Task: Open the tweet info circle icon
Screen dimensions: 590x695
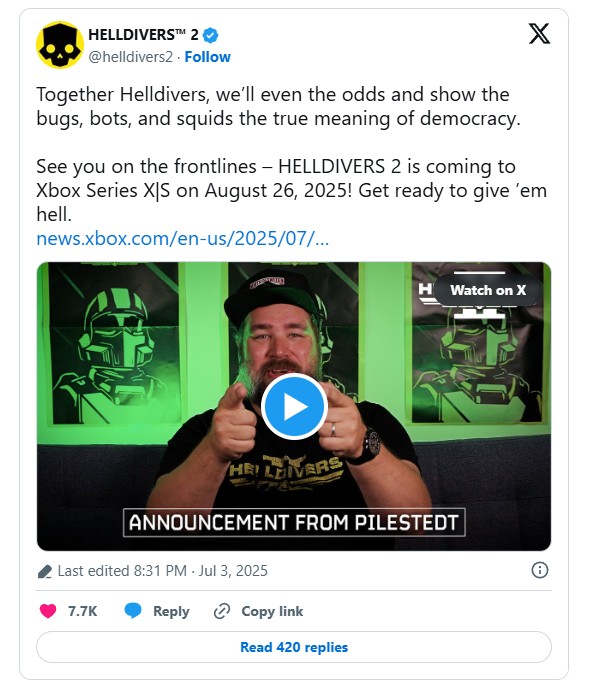Action: click(x=539, y=570)
